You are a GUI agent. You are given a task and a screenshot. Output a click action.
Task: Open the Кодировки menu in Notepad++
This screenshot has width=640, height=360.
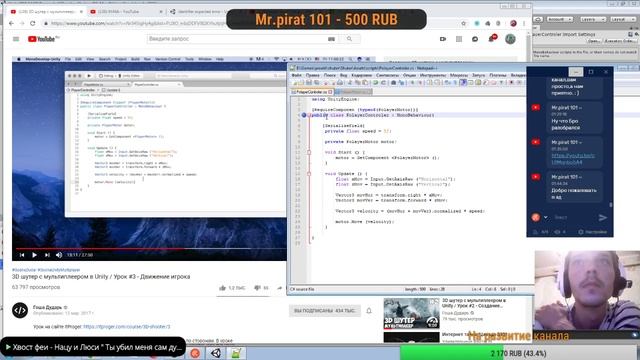point(362,75)
